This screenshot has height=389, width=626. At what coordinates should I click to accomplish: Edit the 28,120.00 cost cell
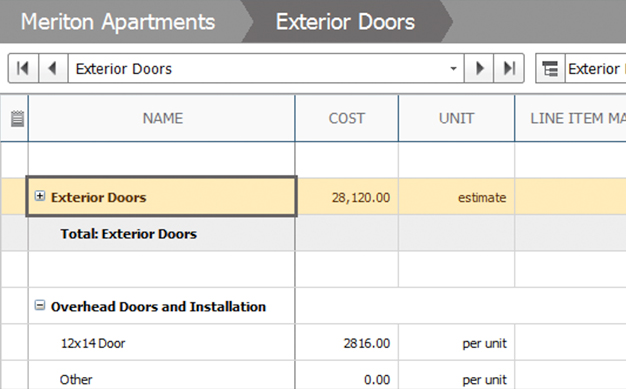(347, 197)
